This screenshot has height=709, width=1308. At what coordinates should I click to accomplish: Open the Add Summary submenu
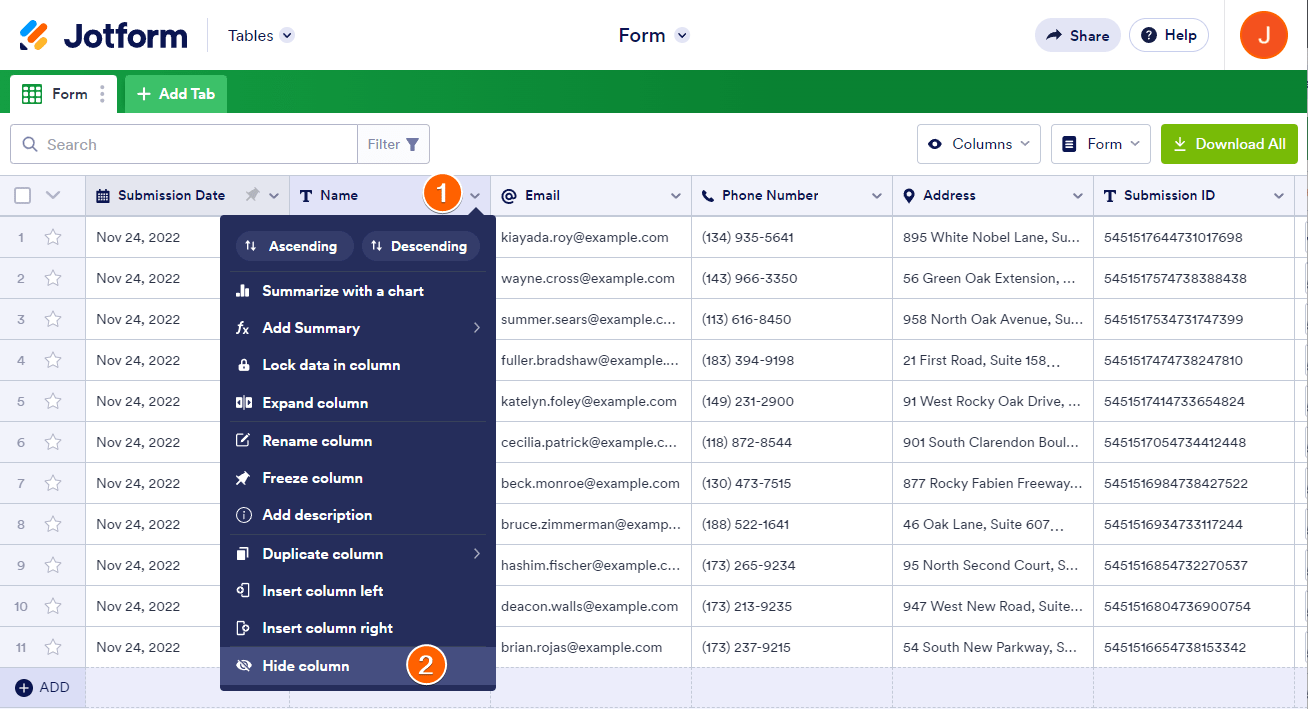[x=358, y=328]
